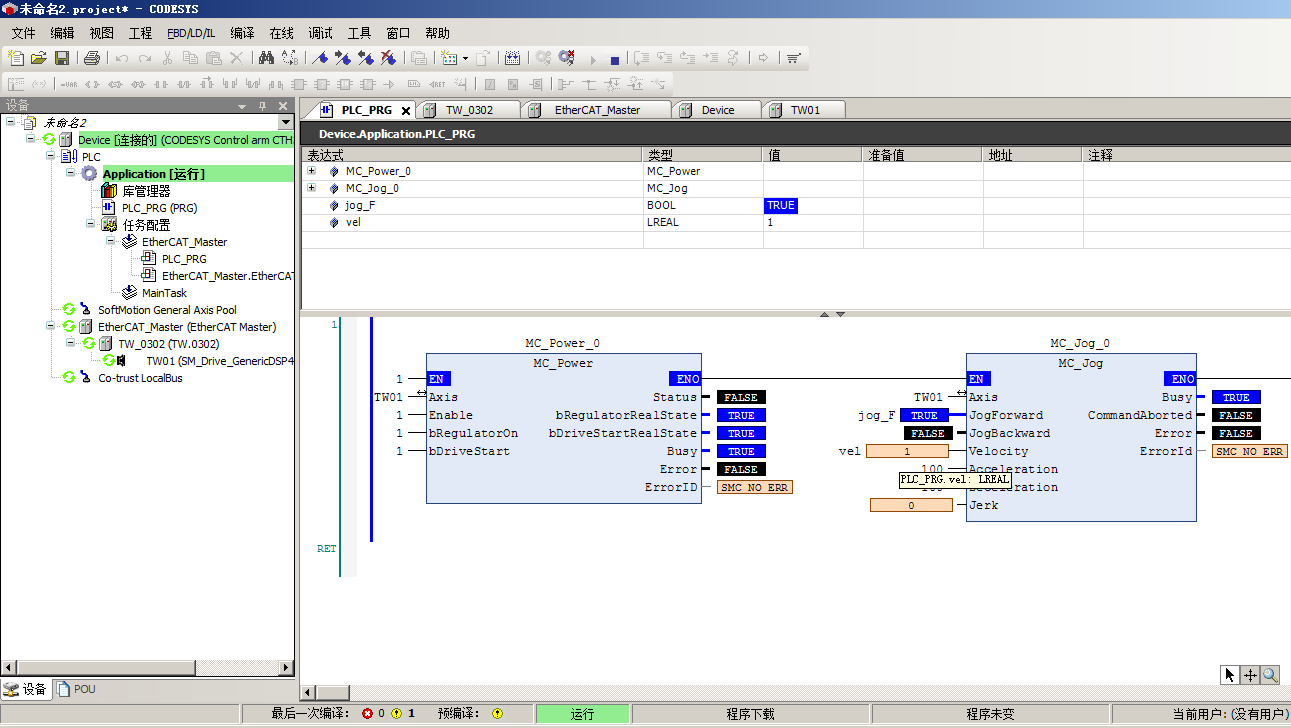Select TW01 drive in device tree
Screen dimensions: 1291x728
[220, 361]
